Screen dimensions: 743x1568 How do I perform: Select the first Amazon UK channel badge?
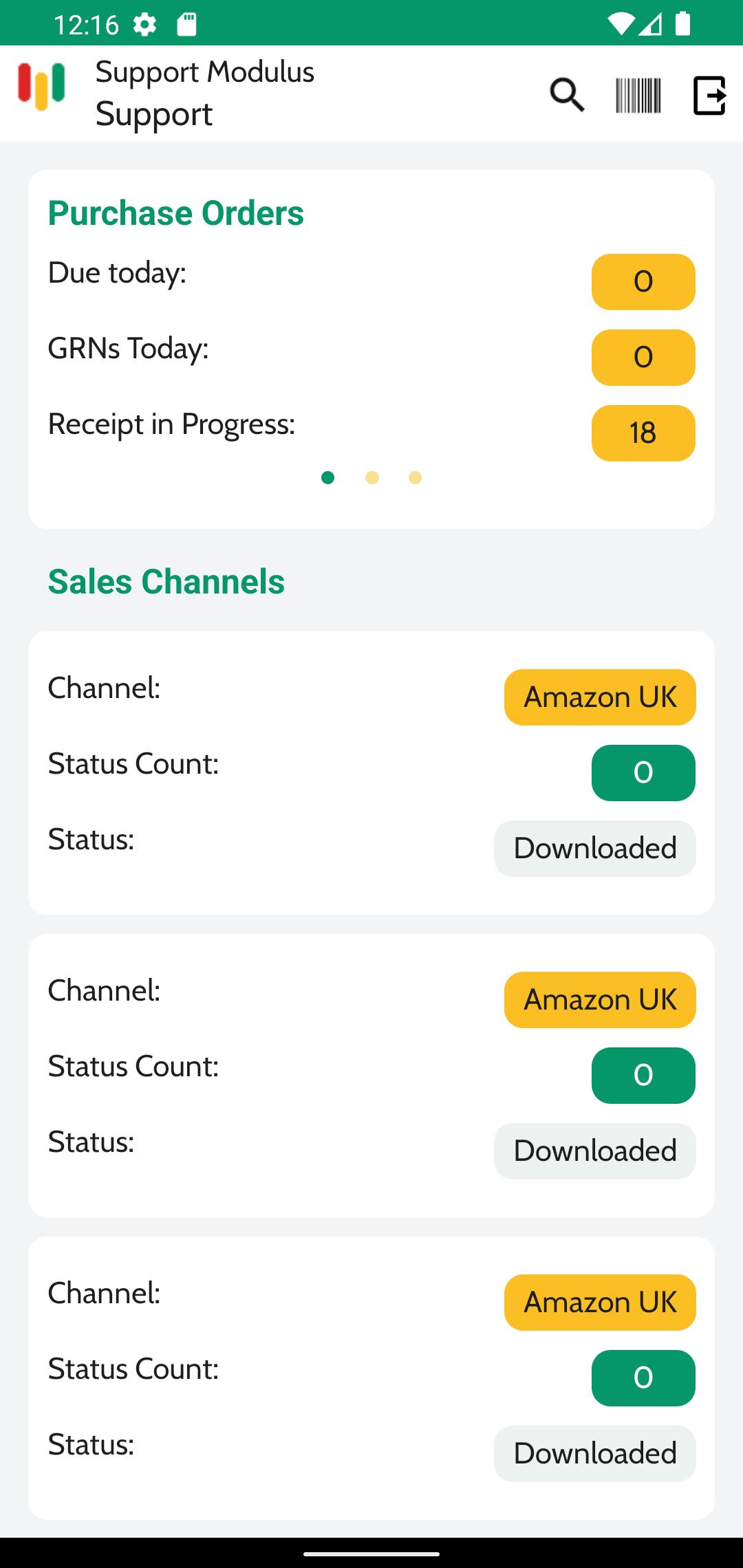600,697
